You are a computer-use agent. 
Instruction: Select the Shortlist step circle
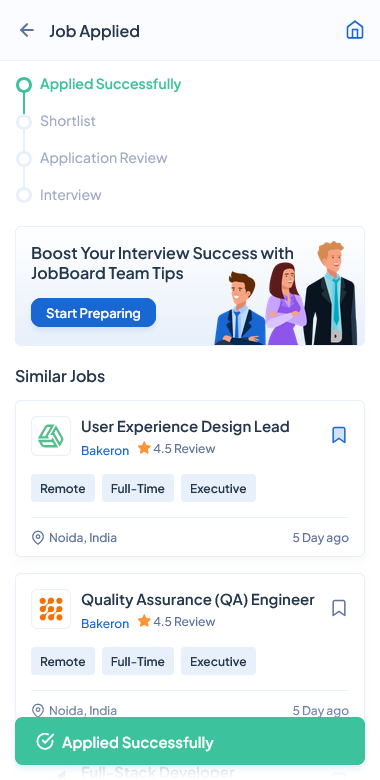[24, 121]
